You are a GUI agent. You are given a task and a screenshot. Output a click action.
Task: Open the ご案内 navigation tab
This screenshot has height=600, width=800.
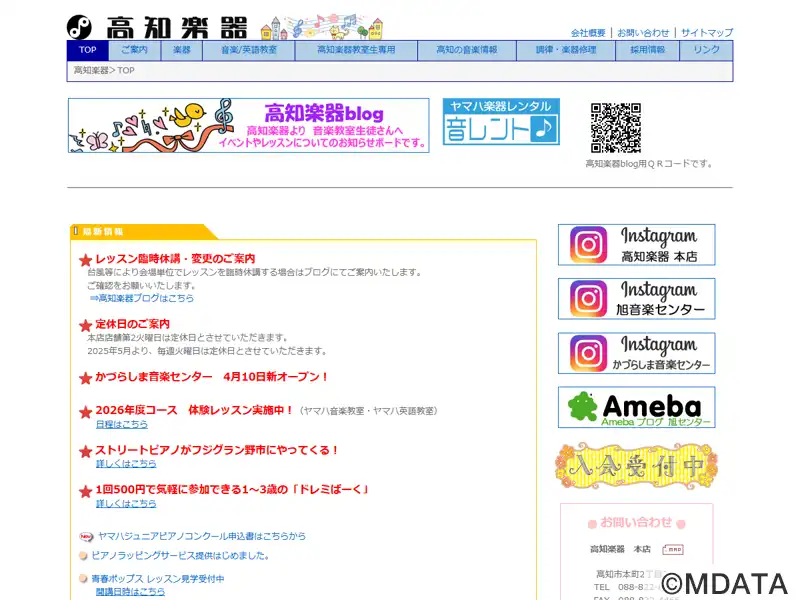click(135, 50)
